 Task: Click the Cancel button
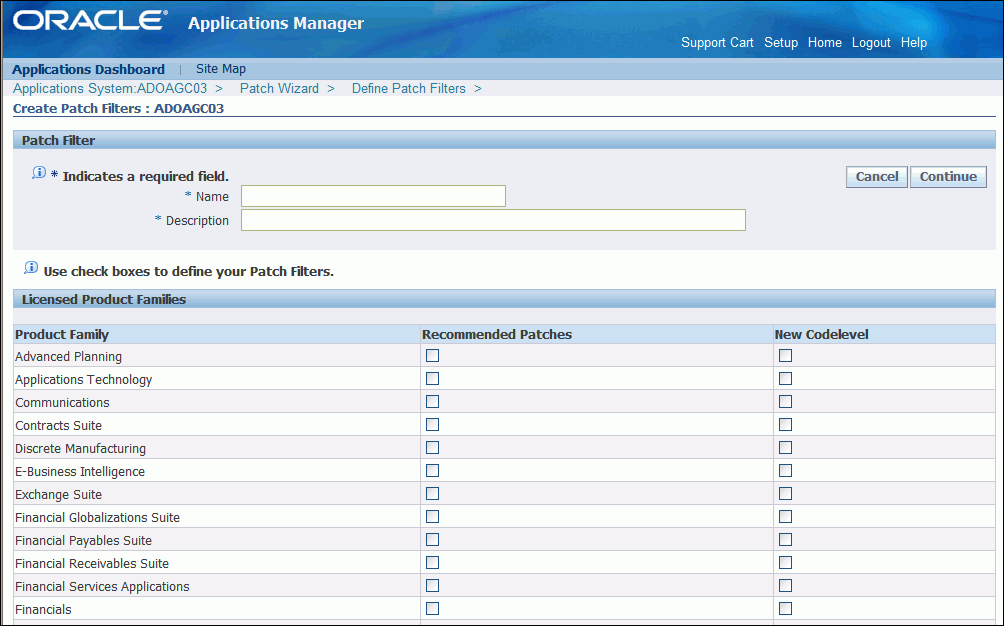877,177
